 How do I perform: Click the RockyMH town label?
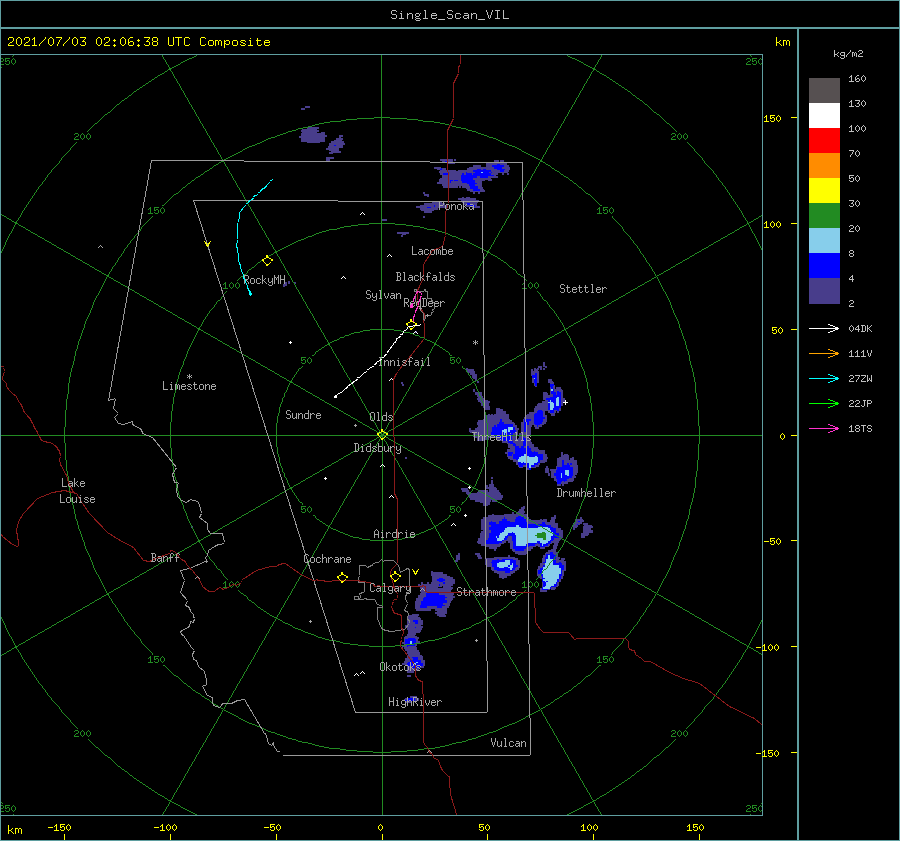tap(264, 280)
